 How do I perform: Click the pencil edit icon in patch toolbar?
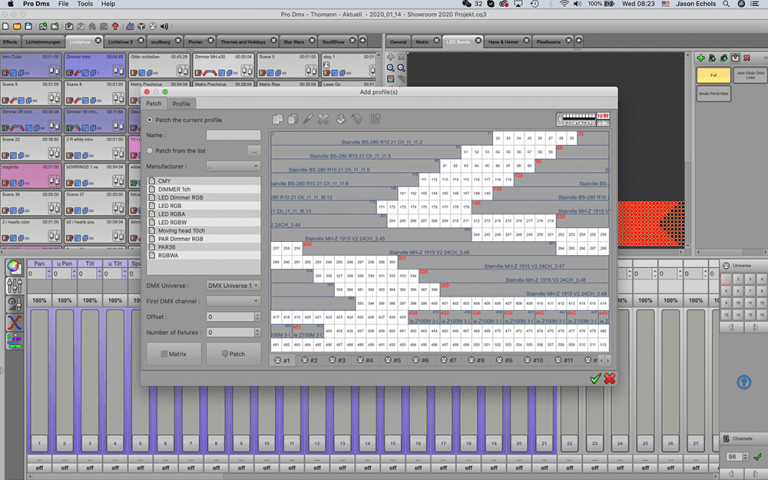pyautogui.click(x=308, y=119)
